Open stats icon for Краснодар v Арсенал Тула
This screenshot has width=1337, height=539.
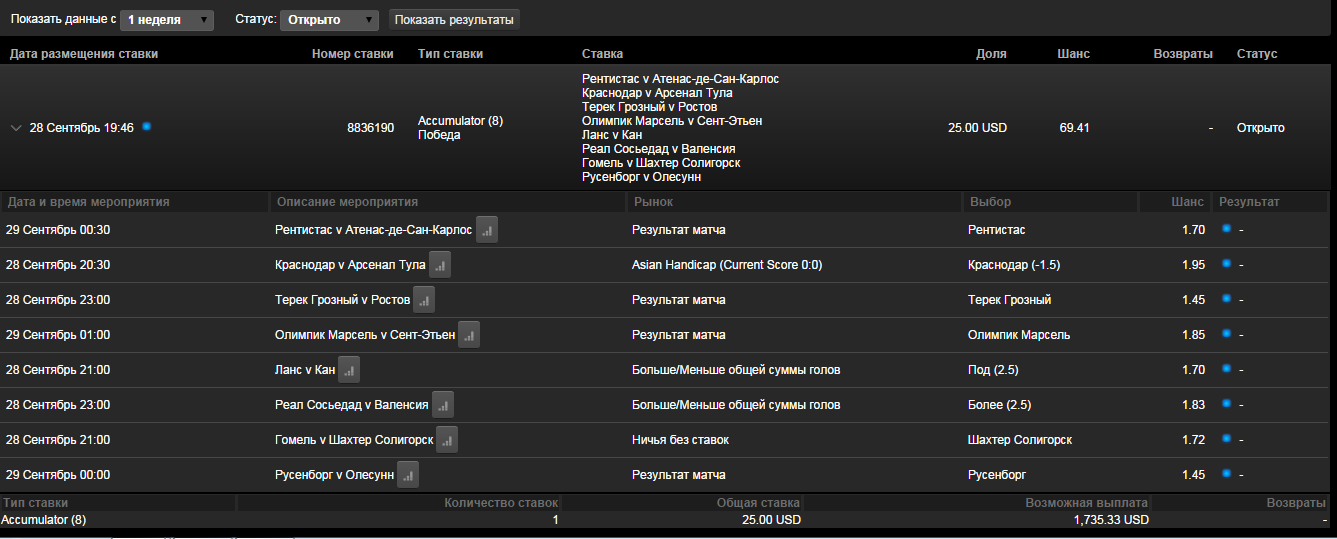click(440, 265)
